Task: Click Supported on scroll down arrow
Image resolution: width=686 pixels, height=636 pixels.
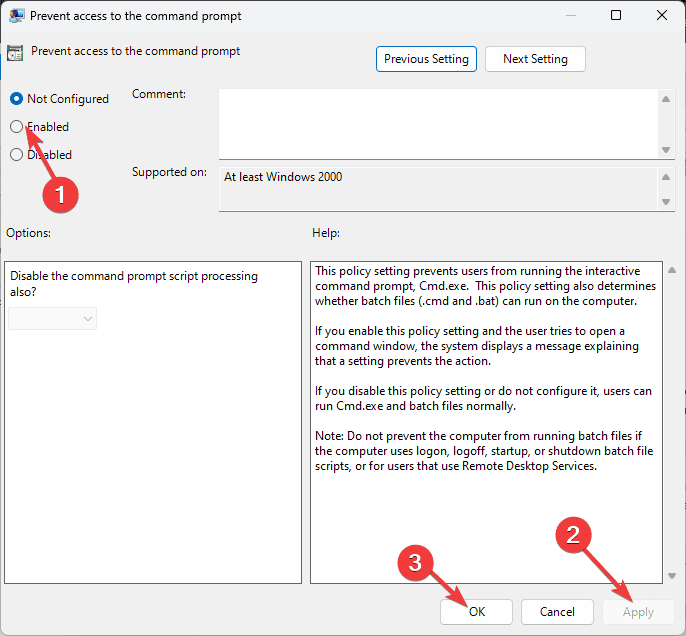Action: 666,202
